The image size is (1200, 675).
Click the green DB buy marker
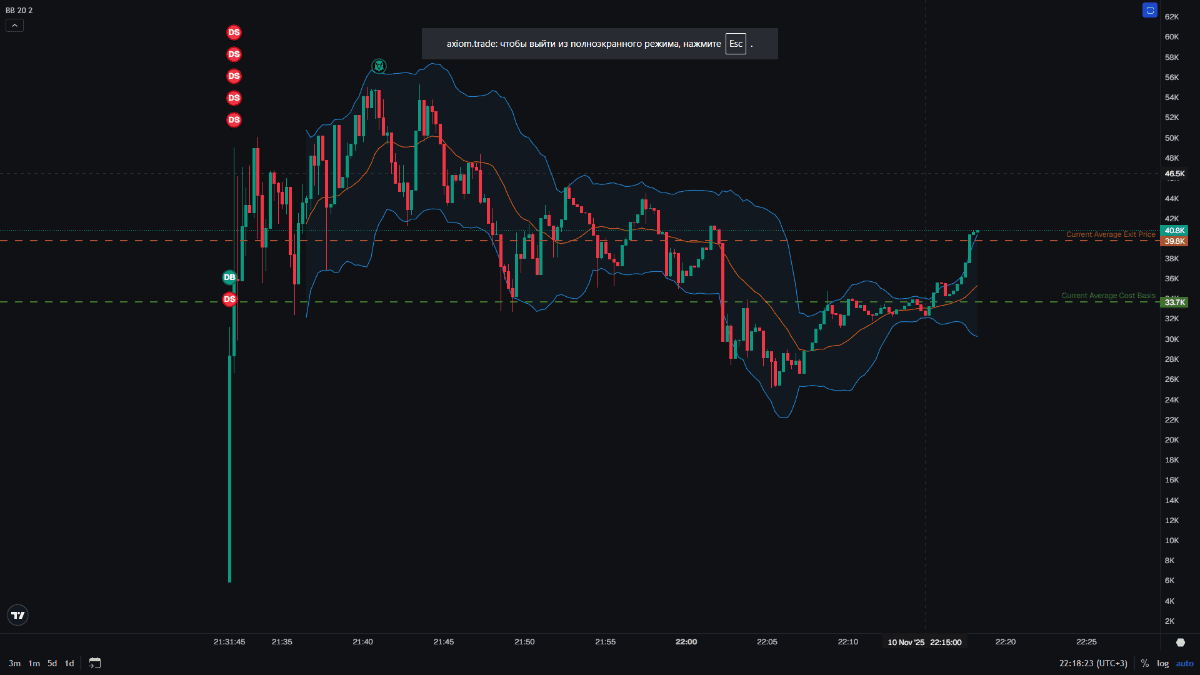pos(229,277)
